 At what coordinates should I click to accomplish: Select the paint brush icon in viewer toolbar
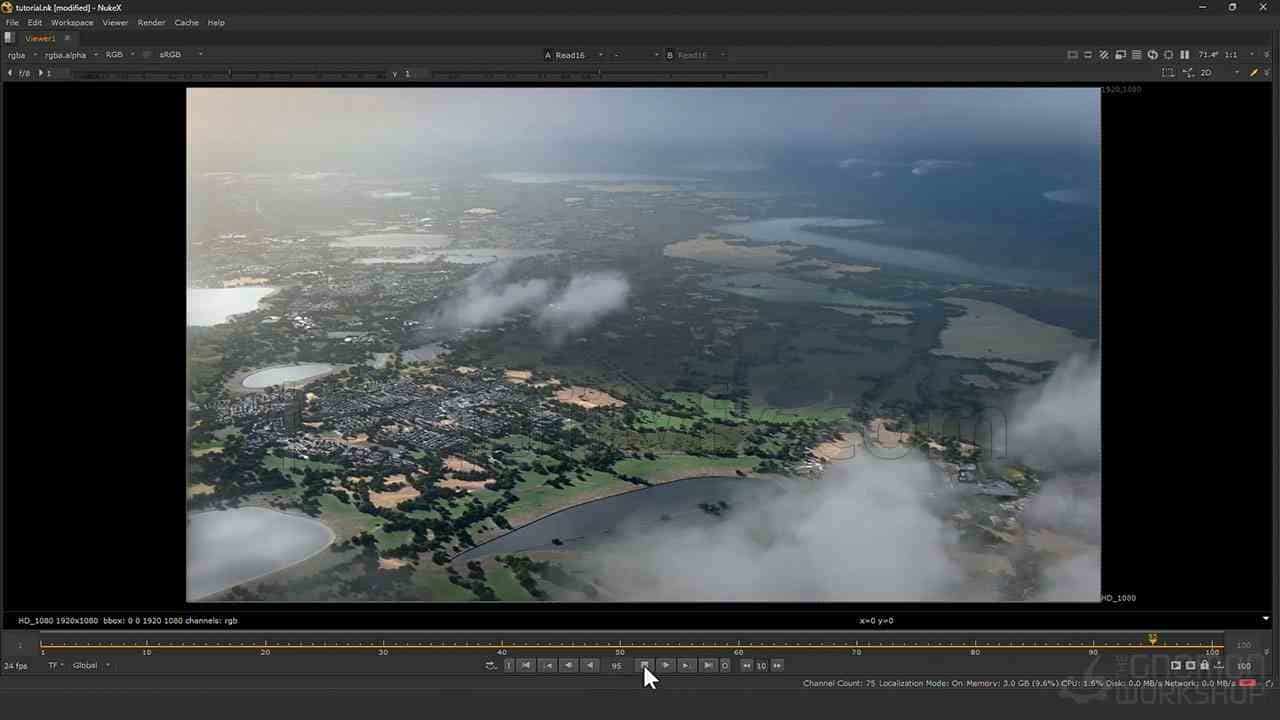[x=1254, y=73]
